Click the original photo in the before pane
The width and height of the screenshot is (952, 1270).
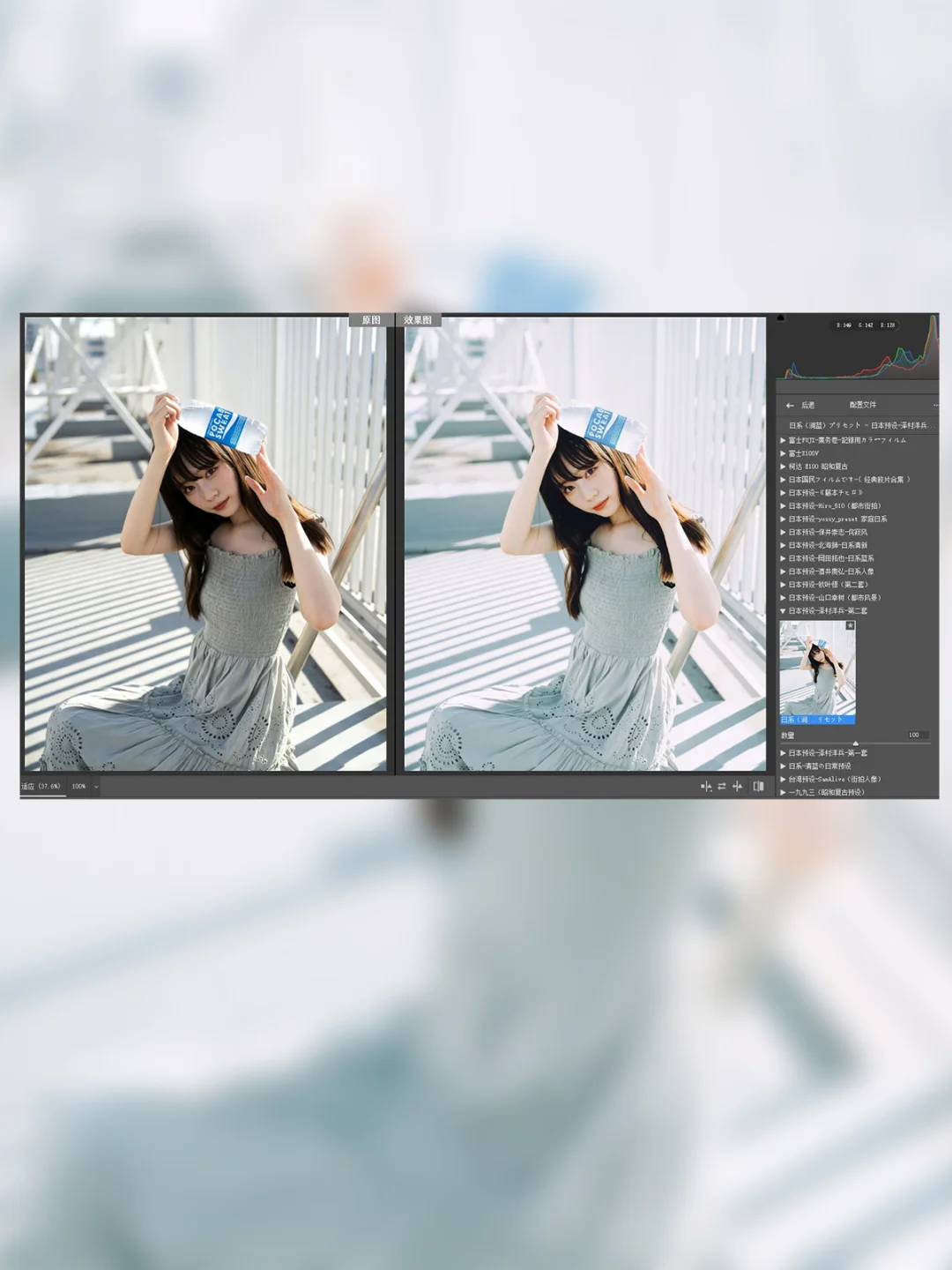click(x=205, y=544)
